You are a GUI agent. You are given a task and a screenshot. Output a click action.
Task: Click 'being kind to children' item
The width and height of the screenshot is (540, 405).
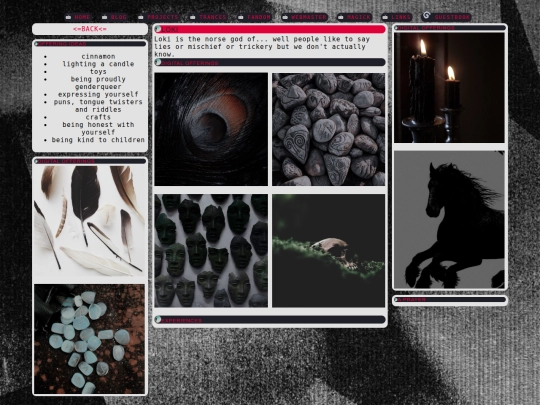point(98,139)
